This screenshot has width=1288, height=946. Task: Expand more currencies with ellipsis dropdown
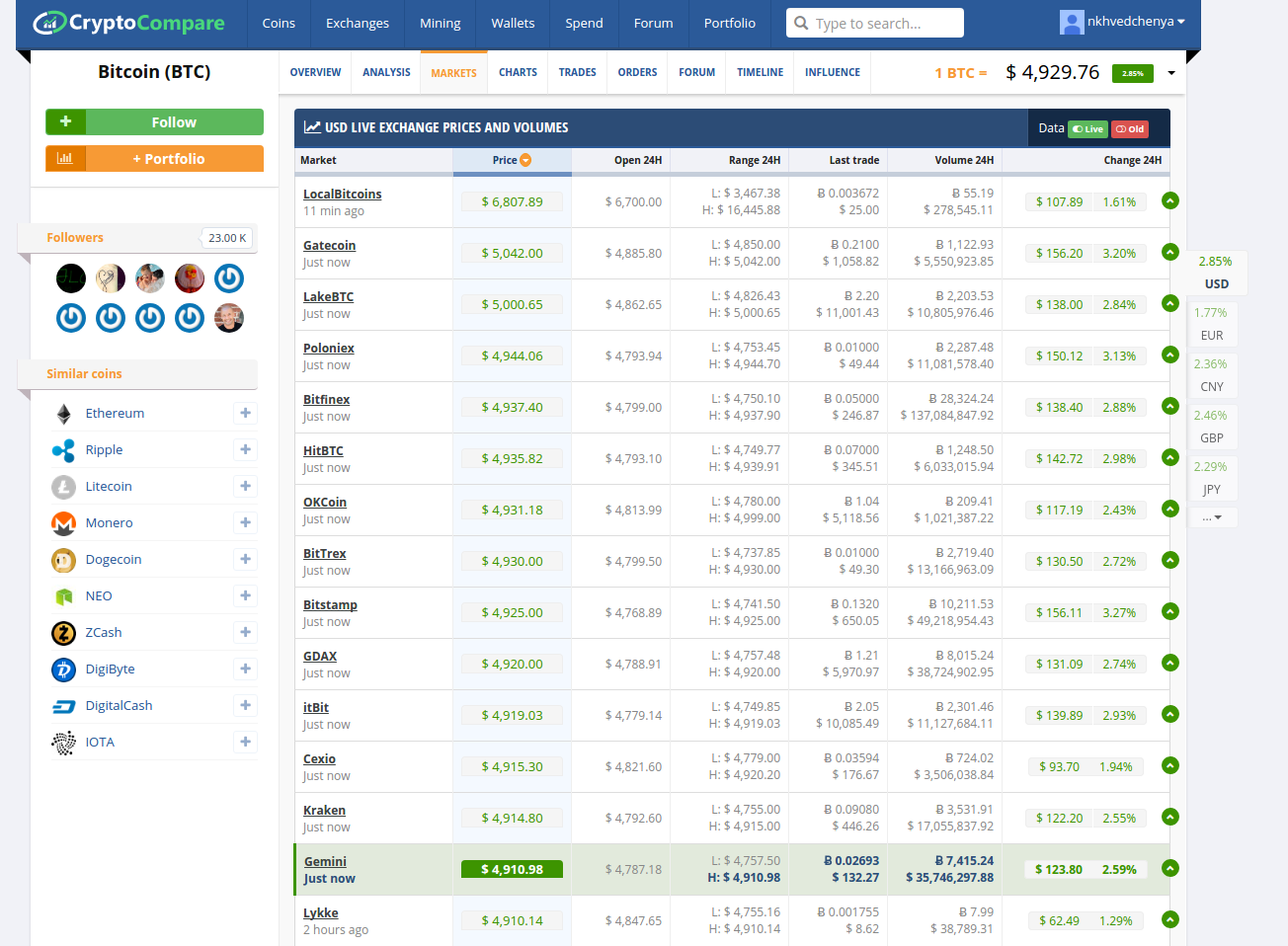[x=1212, y=516]
